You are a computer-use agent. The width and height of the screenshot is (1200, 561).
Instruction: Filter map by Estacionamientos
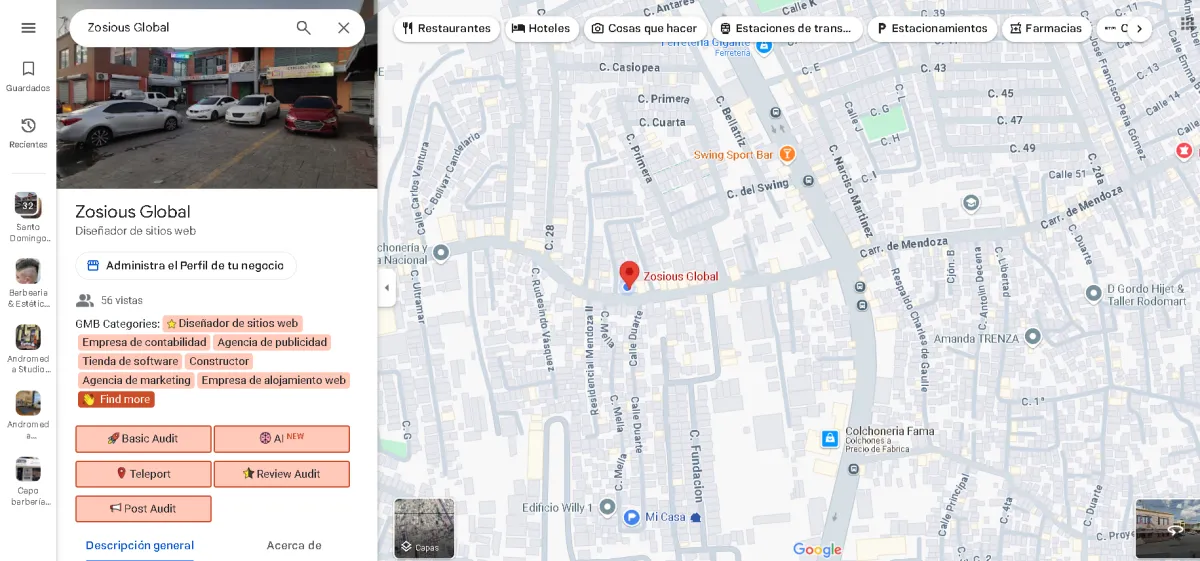(932, 28)
